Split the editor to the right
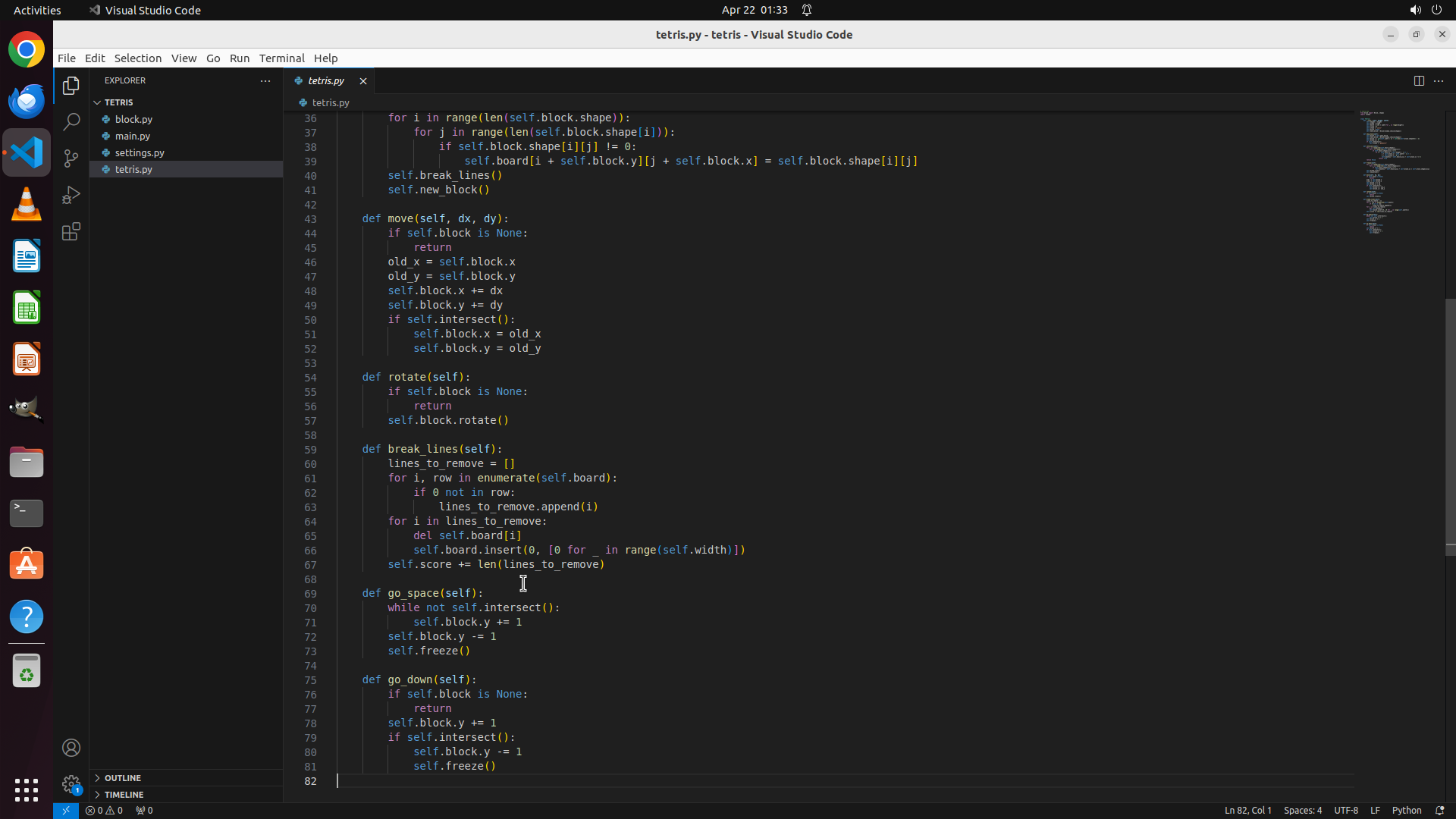The height and width of the screenshot is (819, 1456). point(1419,80)
